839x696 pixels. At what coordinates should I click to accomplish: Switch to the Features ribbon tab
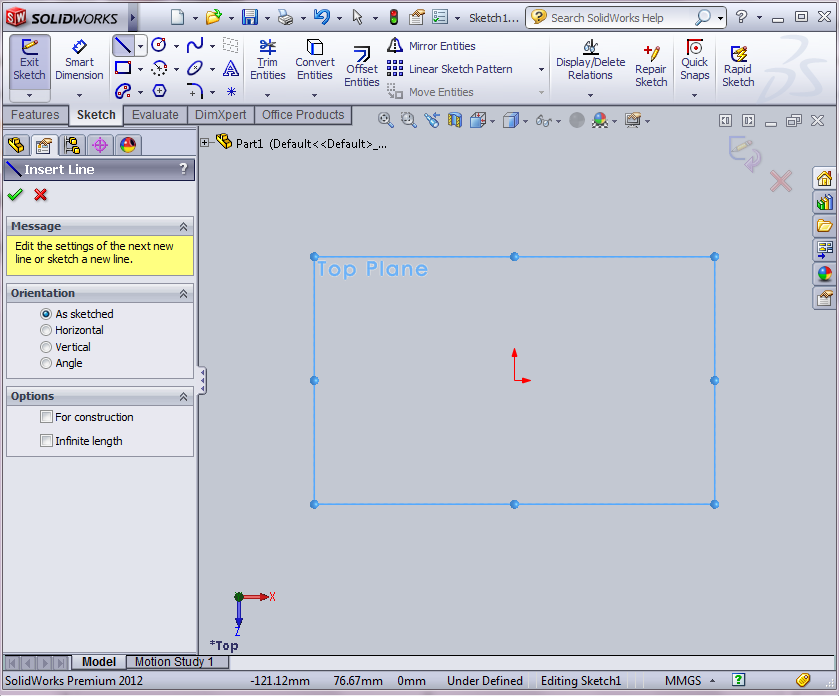click(x=36, y=115)
